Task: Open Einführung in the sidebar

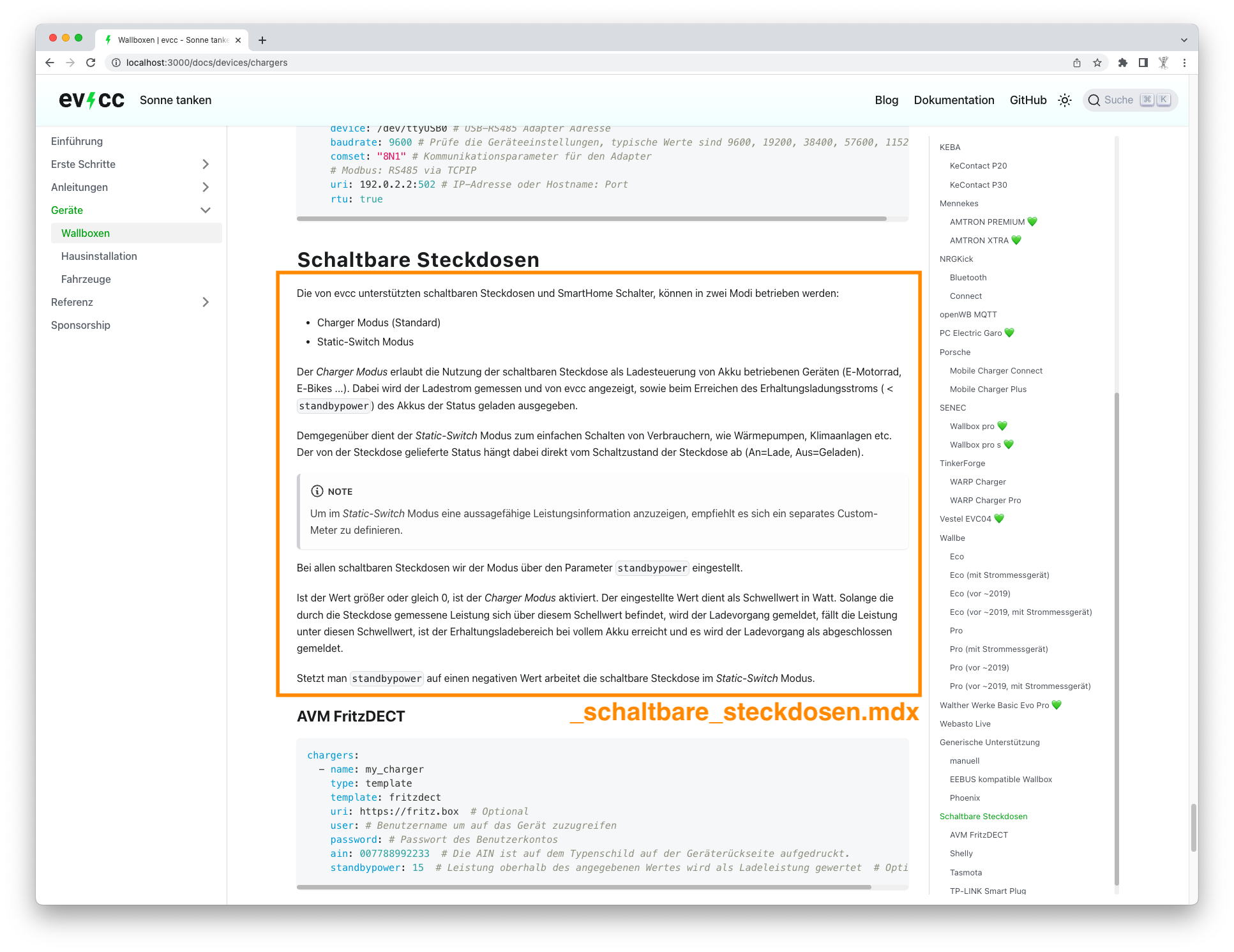Action: point(77,141)
